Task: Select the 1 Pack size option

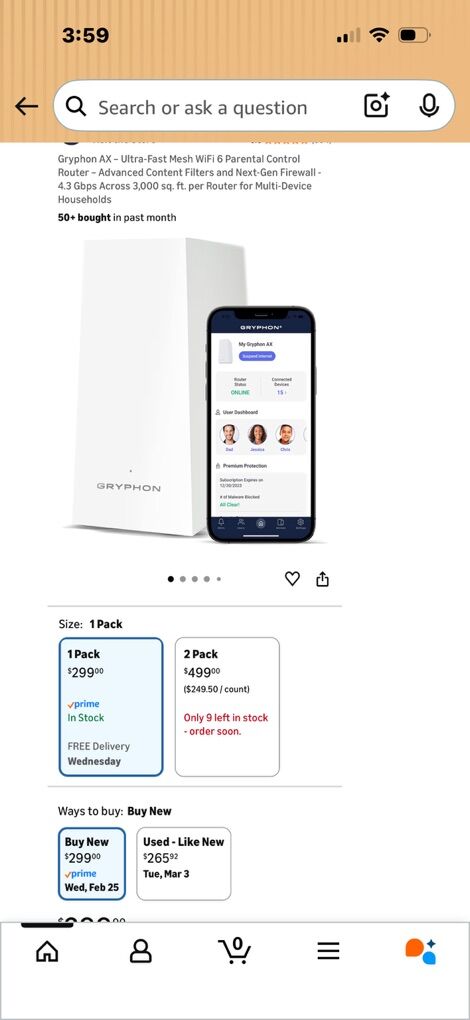Action: coord(111,706)
